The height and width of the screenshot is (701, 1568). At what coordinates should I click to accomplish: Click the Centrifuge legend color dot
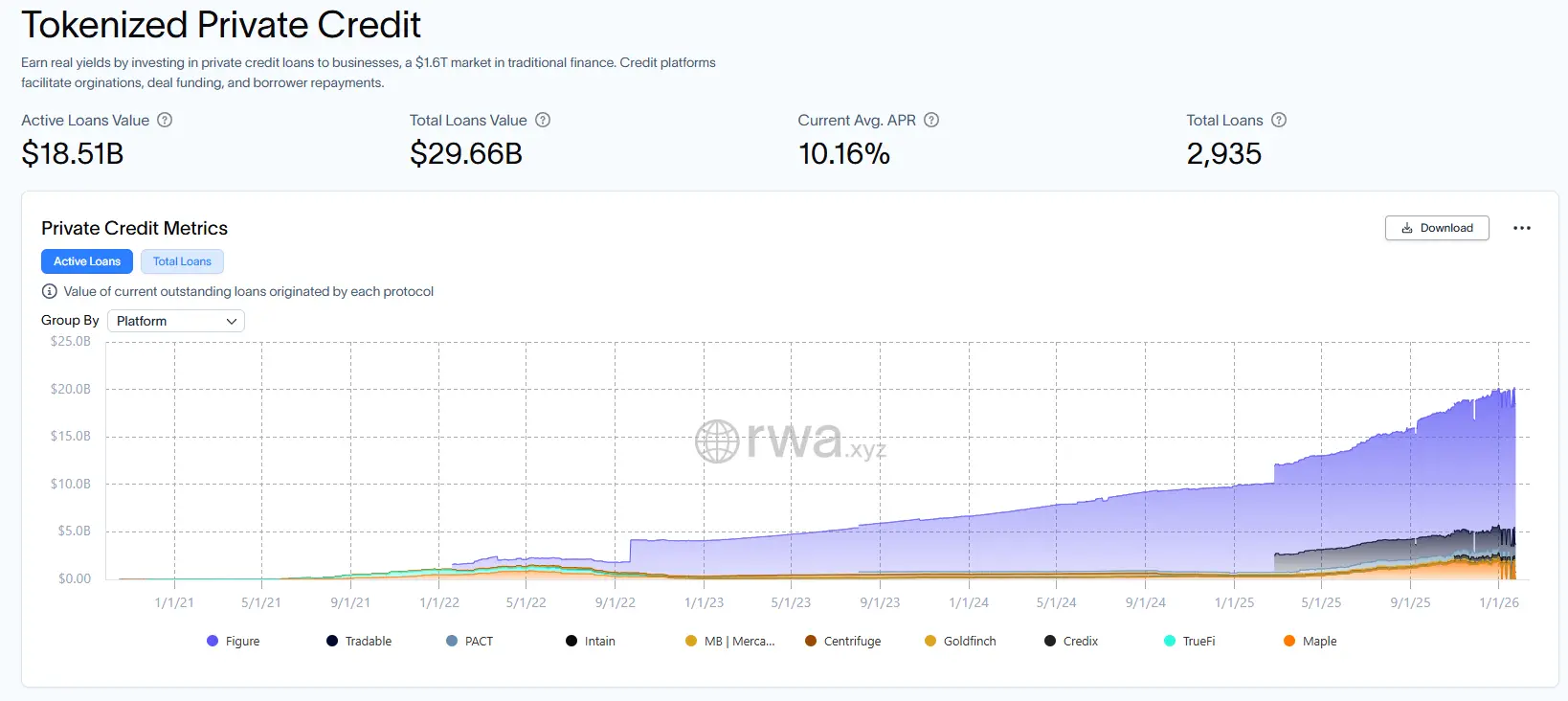811,642
